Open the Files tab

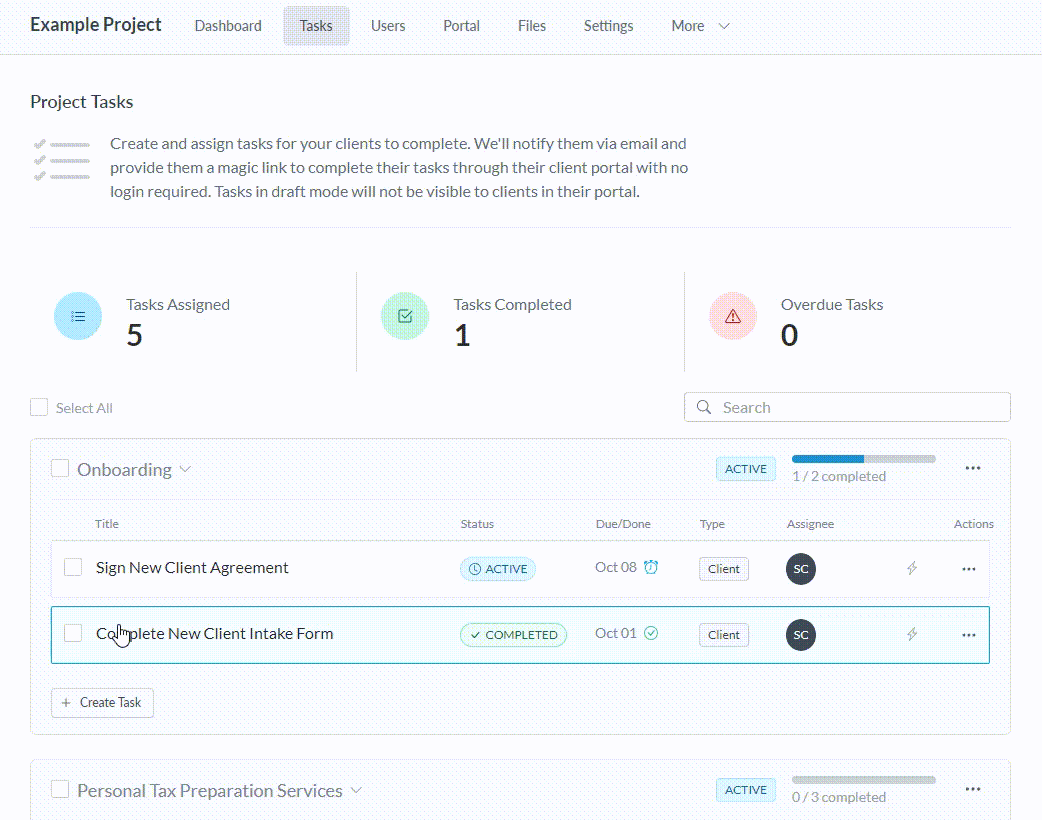[x=532, y=26]
